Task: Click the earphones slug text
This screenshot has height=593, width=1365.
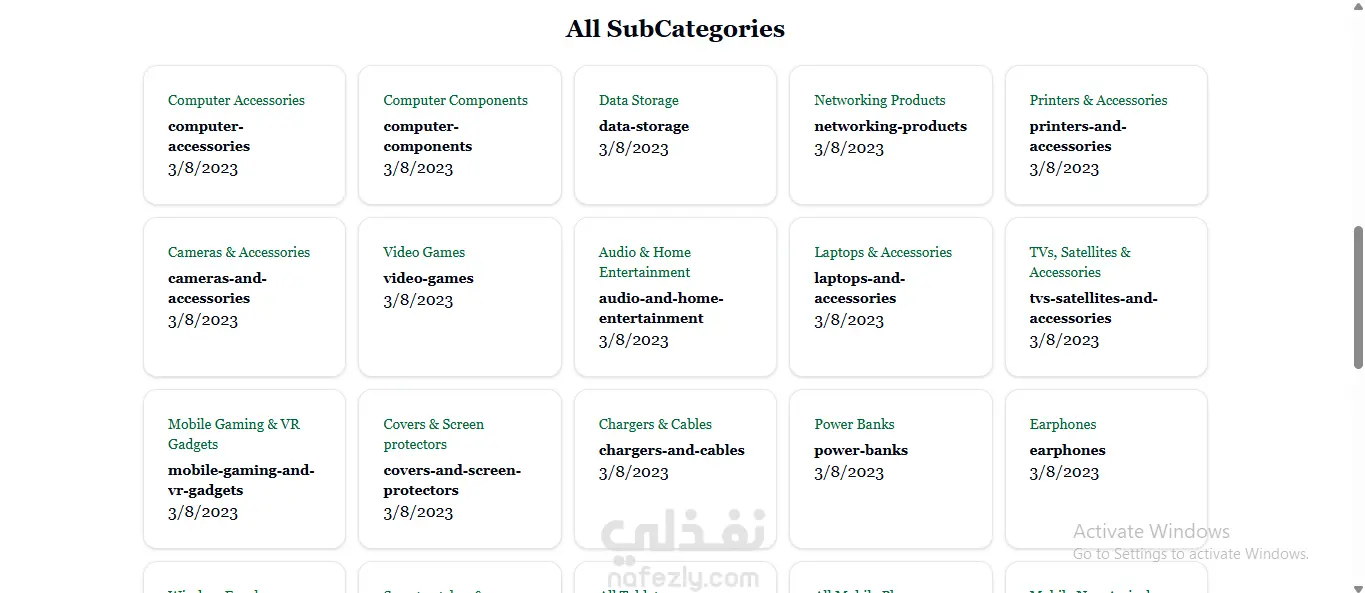Action: point(1067,450)
